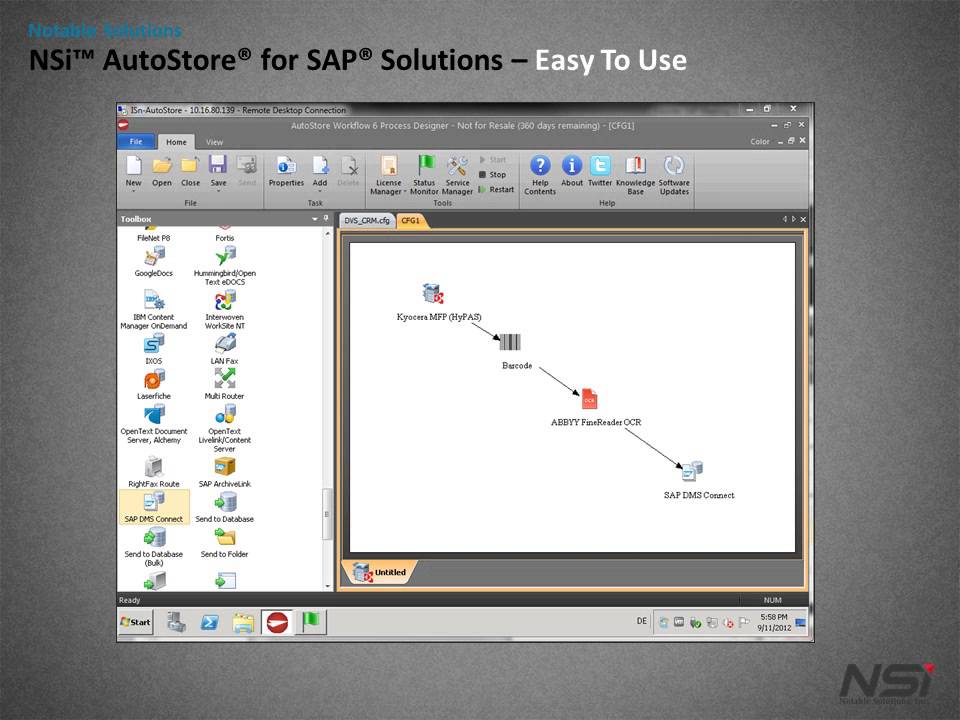
Task: Switch to the View ribbon tab
Action: 214,142
